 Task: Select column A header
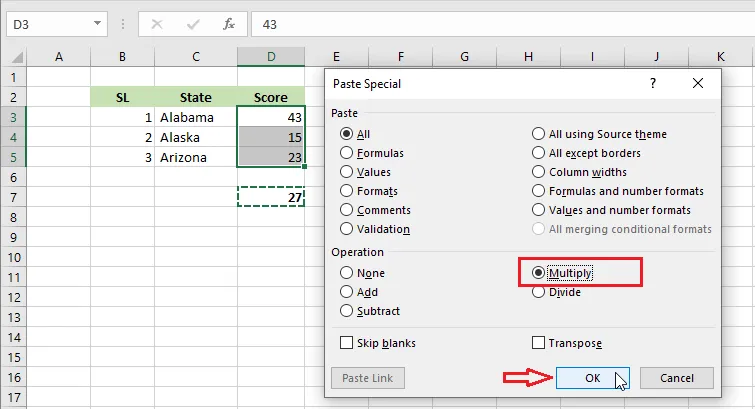(59, 57)
